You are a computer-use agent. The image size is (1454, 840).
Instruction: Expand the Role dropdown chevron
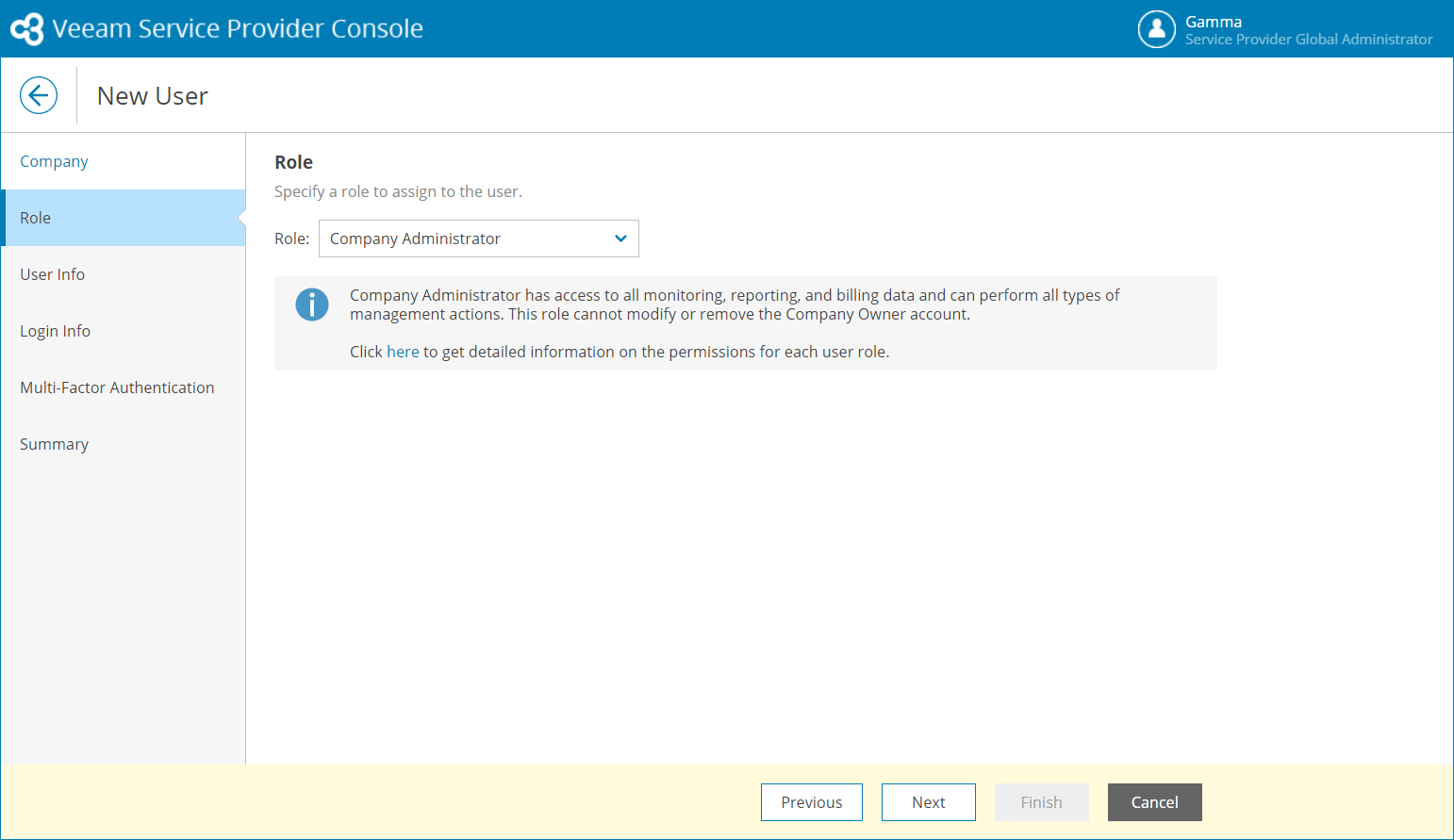[x=620, y=239]
